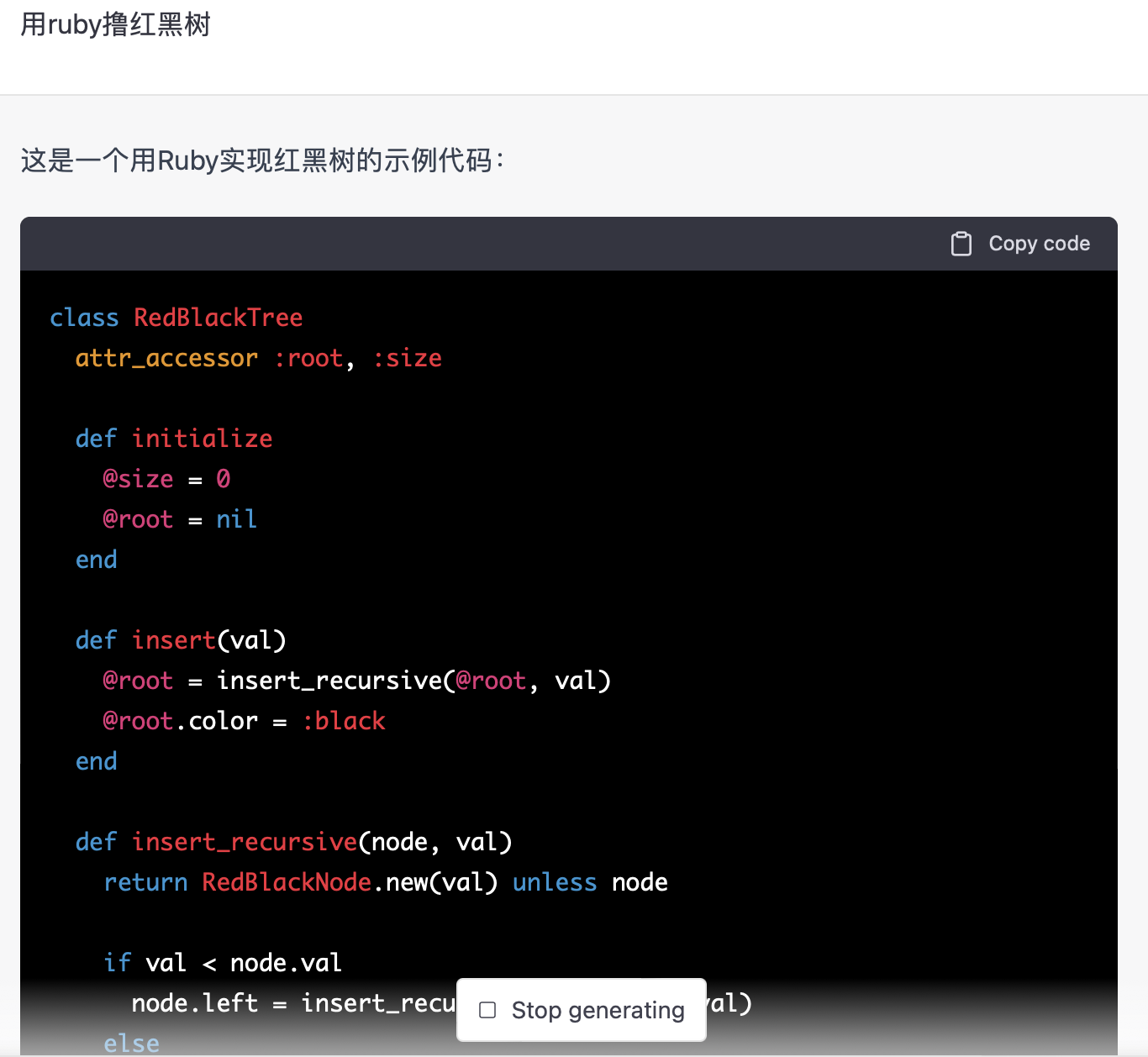Click the initialize method name
The width and height of the screenshot is (1148, 1057).
202,439
